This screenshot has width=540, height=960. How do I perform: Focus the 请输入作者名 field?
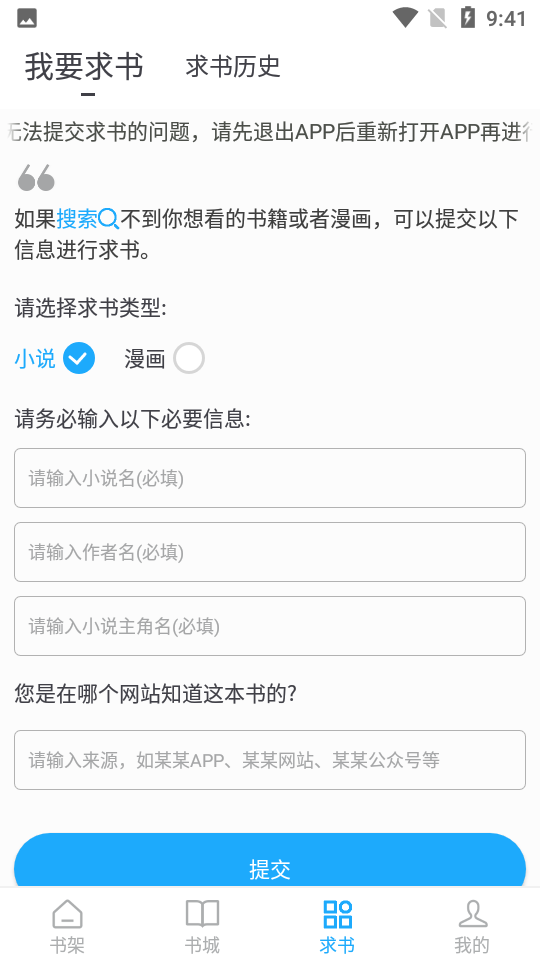(x=270, y=552)
